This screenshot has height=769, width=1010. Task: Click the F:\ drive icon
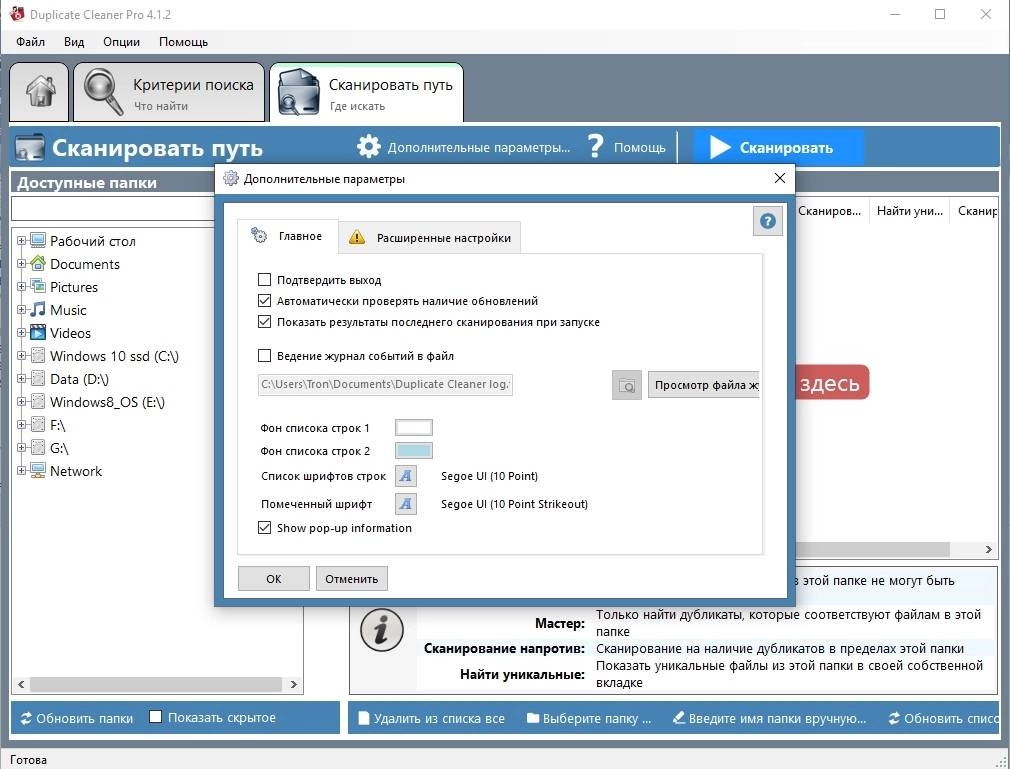tap(38, 425)
